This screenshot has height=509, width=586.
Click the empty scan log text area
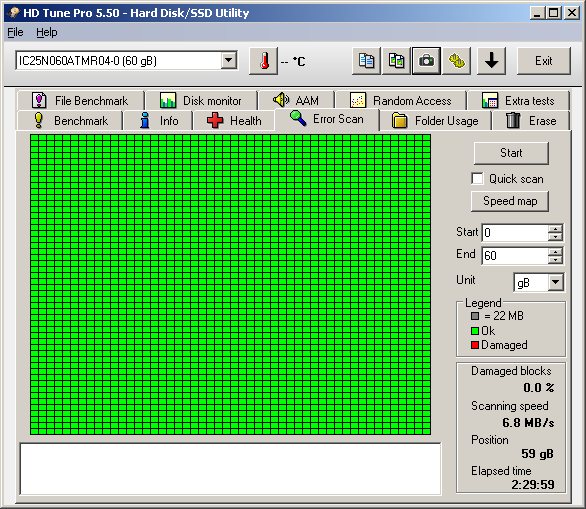(x=230, y=469)
